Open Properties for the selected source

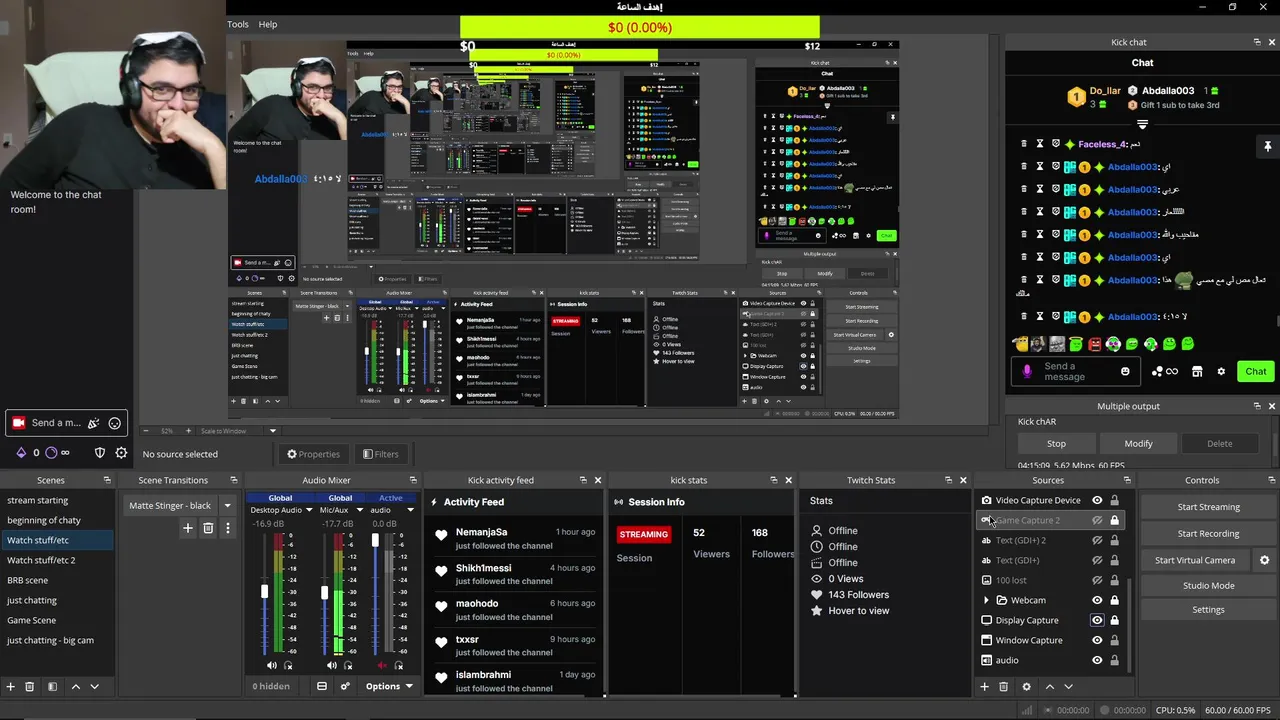pos(313,454)
